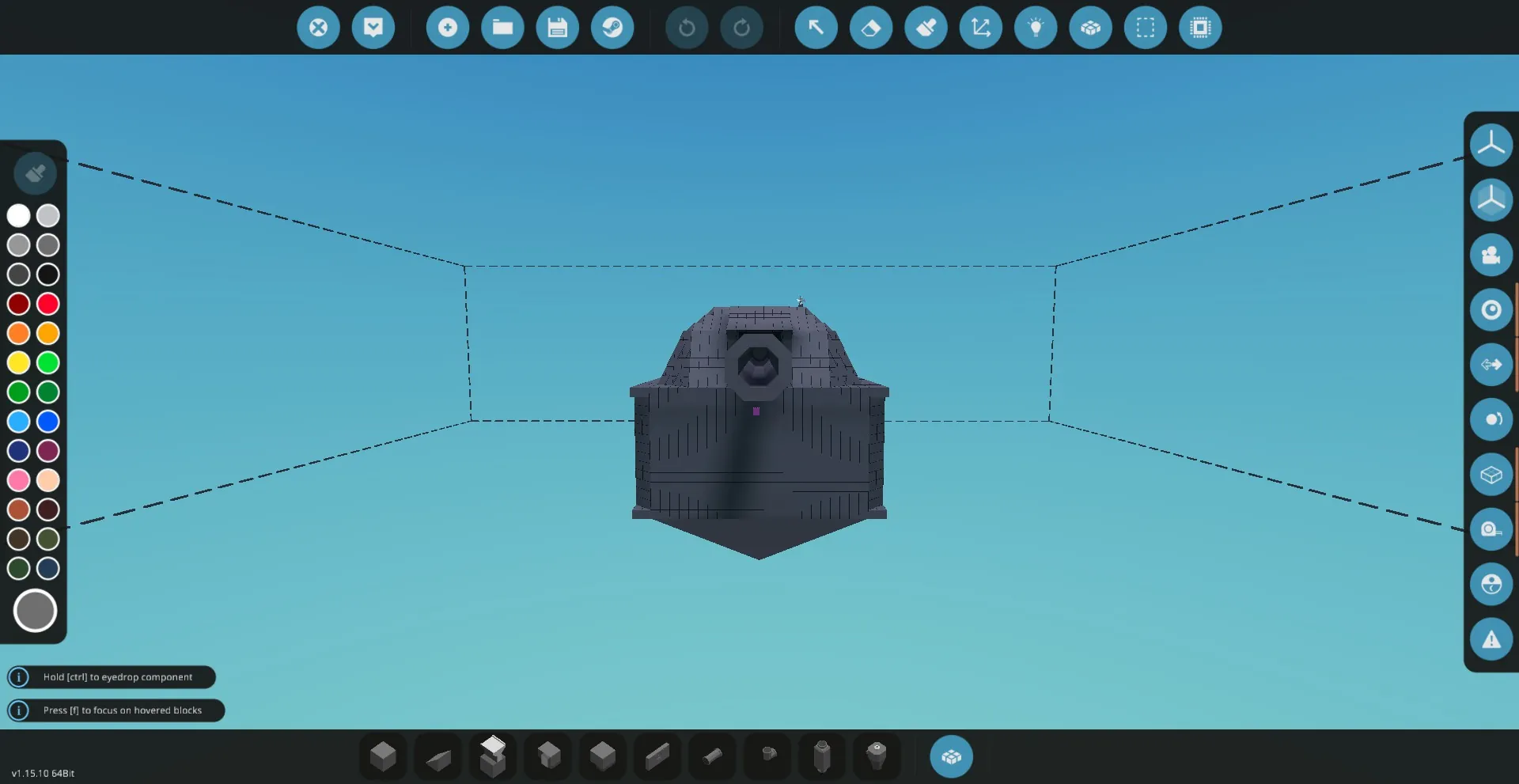Select the arrow cursor tool
Screen dimensions: 1519x784
816,28
